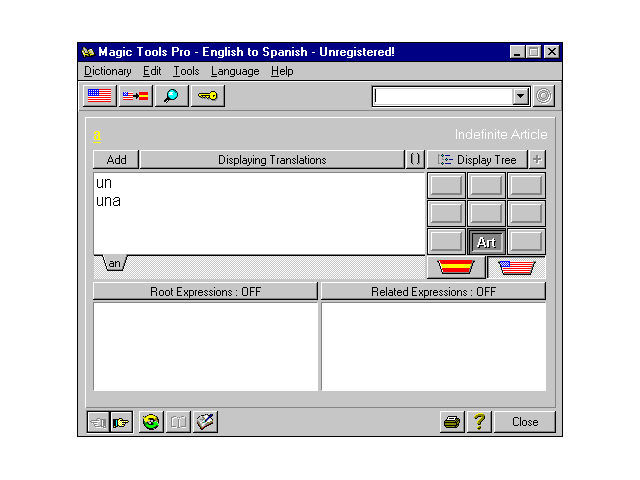The width and height of the screenshot is (640, 480).
Task: Click the printer icon
Action: click(x=452, y=422)
